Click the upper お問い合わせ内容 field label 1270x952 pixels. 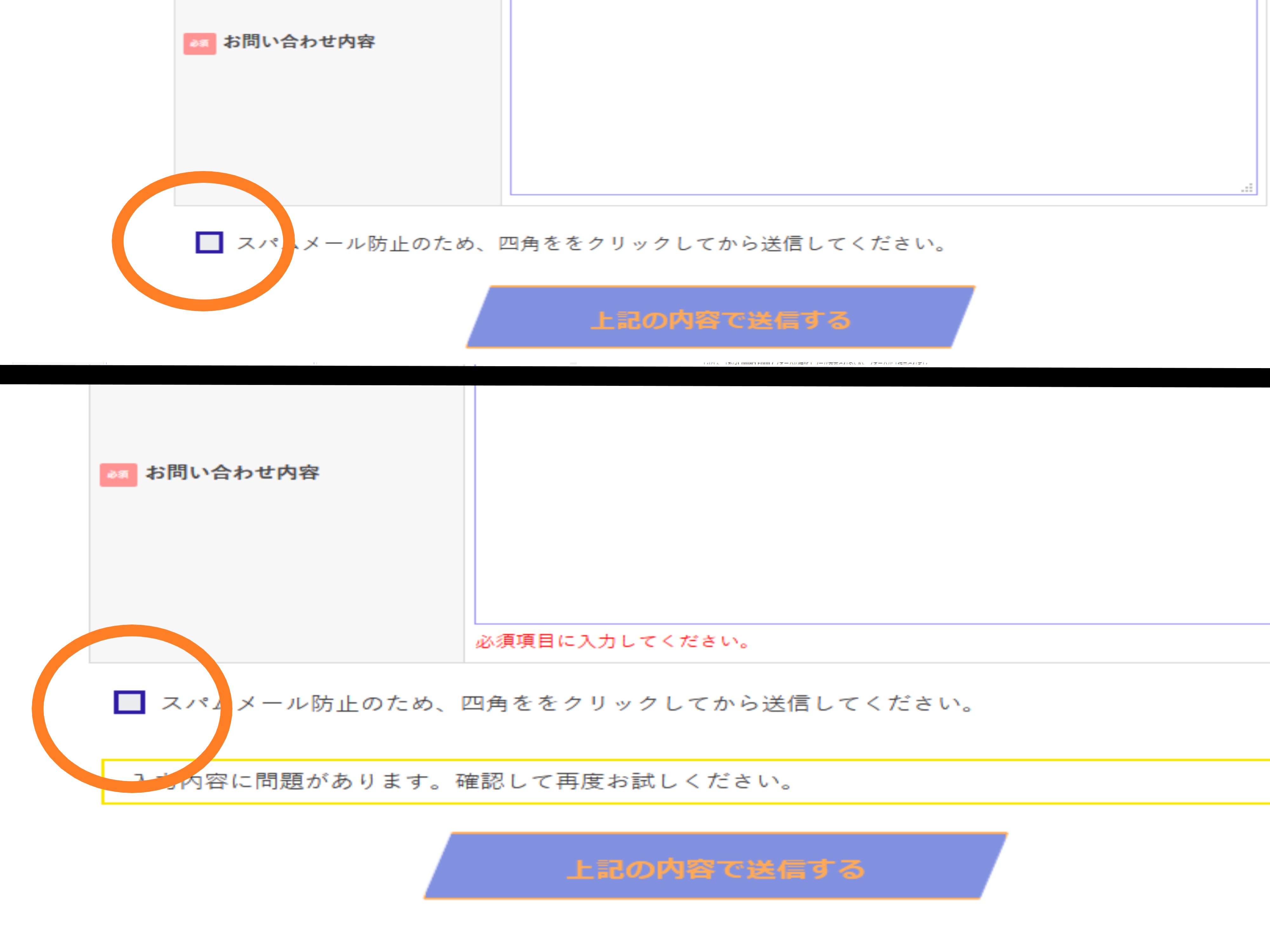point(299,42)
